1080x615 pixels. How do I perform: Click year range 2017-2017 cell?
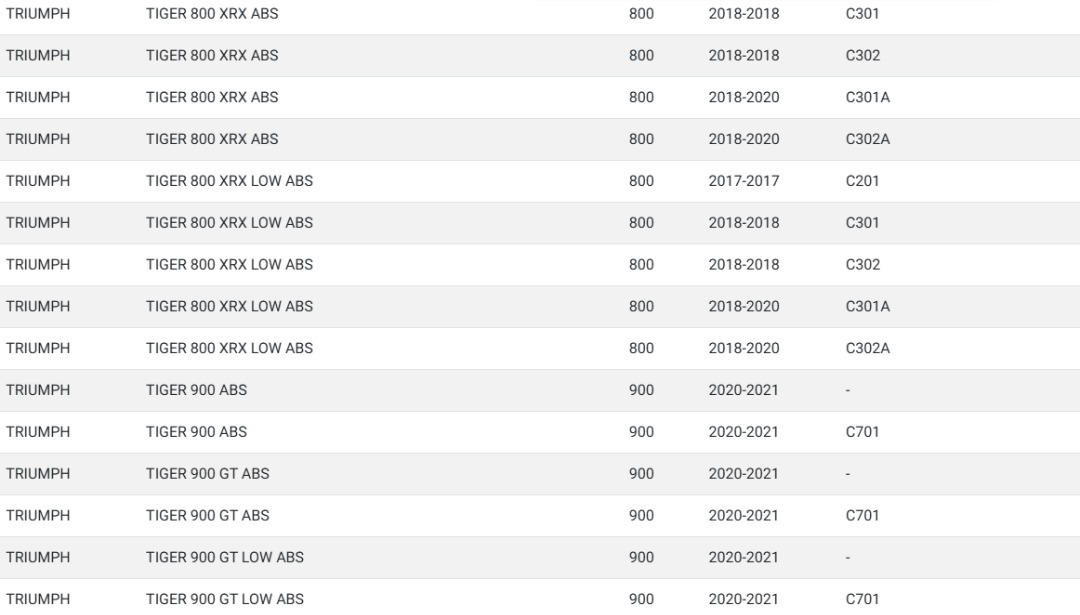point(744,181)
